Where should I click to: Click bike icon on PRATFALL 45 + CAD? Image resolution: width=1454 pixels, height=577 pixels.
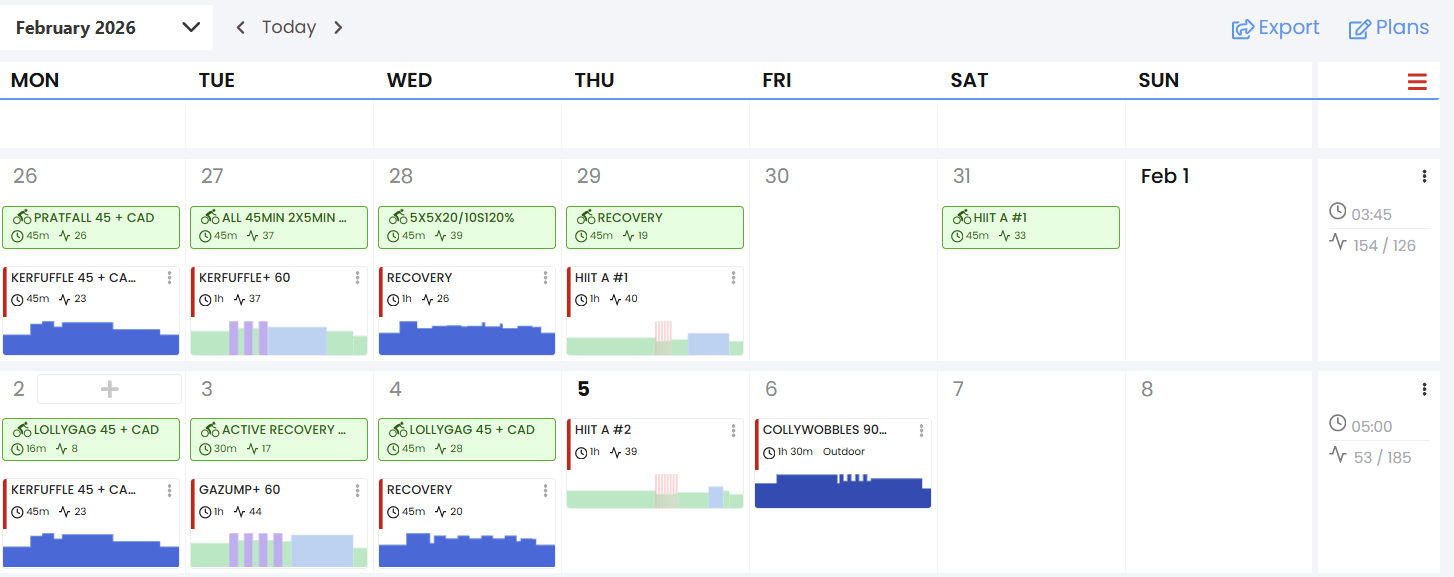click(22, 218)
